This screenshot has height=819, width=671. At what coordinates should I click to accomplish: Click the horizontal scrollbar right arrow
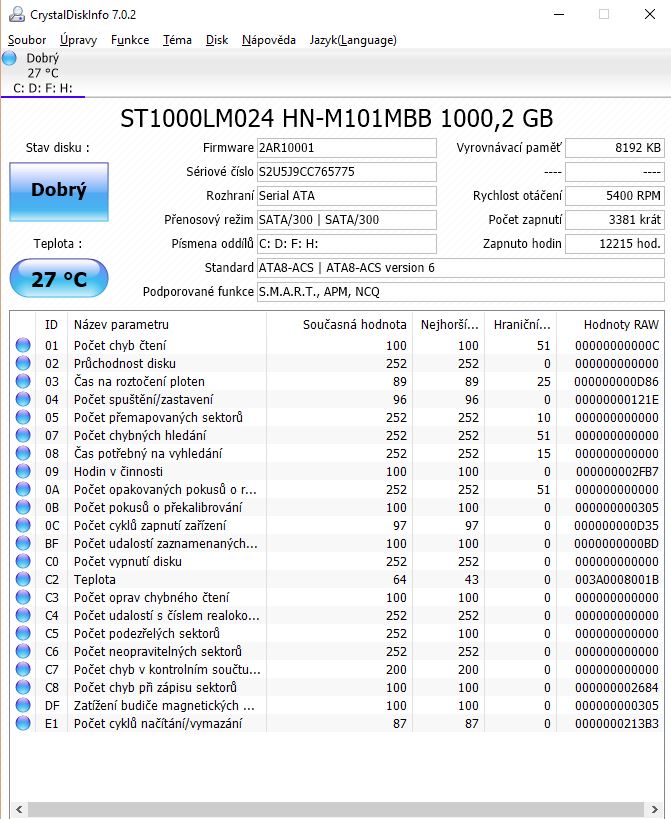click(654, 810)
